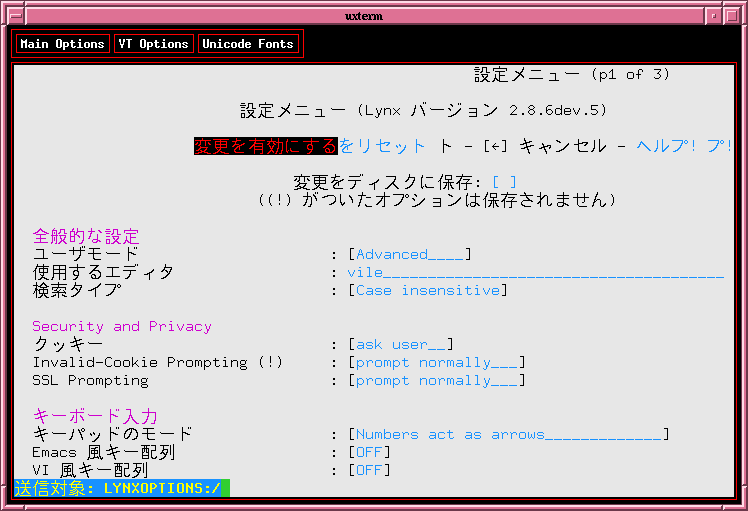Click the minimize button in the title bar
748x511 pixels.
tap(712, 15)
